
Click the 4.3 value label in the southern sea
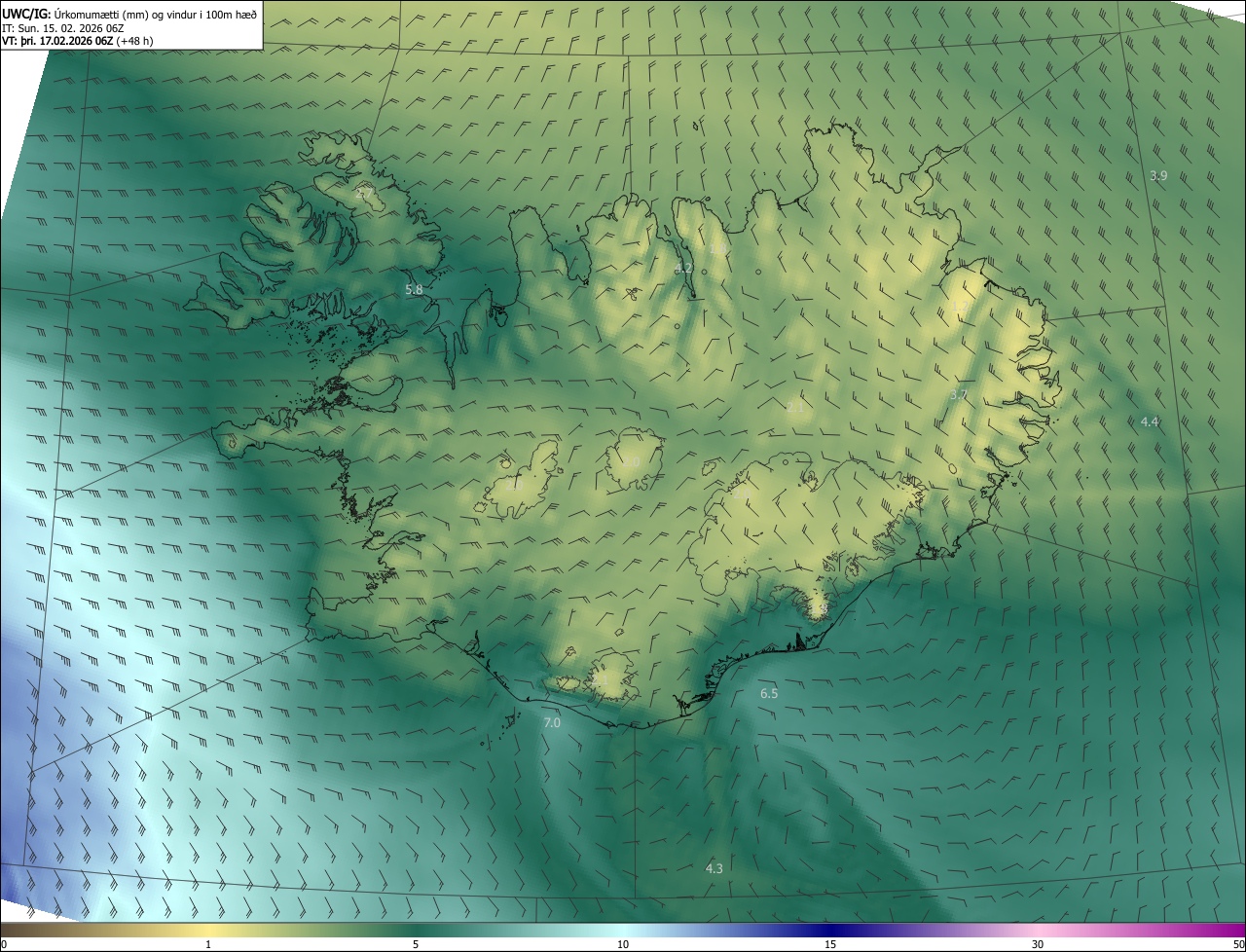(x=715, y=868)
